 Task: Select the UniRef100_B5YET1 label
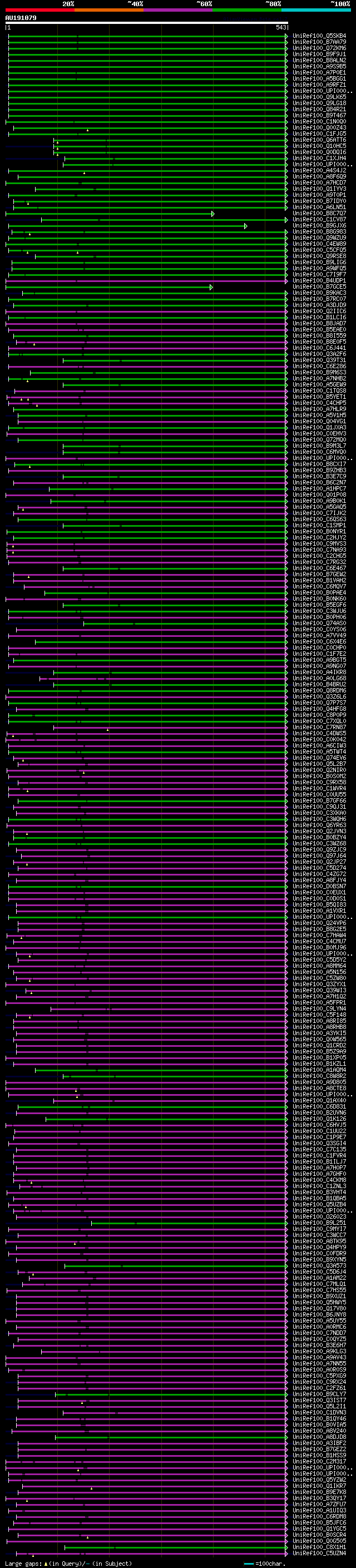pyautogui.click(x=319, y=397)
